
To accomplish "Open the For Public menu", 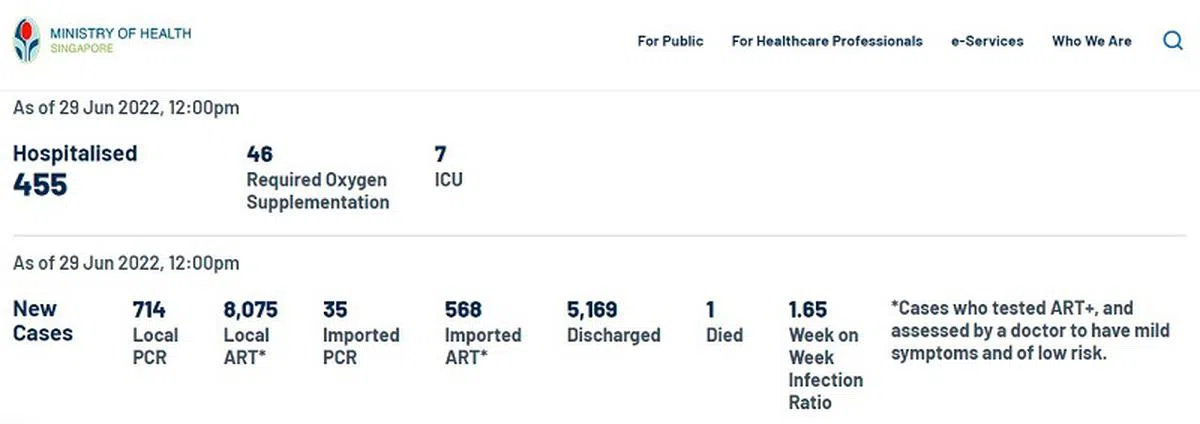I will (x=670, y=41).
